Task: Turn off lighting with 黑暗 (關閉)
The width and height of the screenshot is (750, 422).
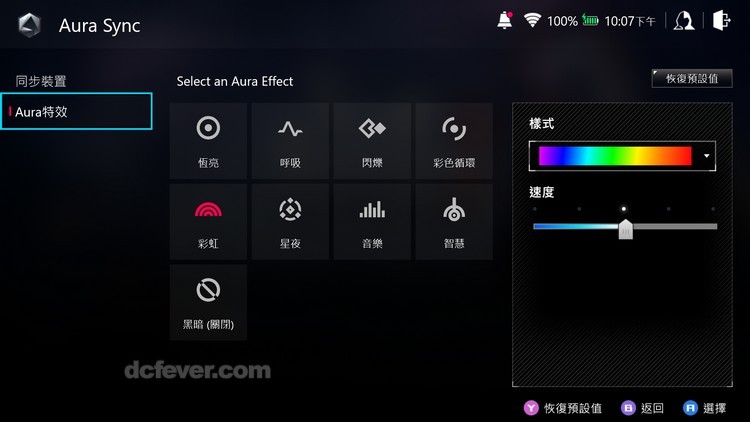Action: point(208,302)
